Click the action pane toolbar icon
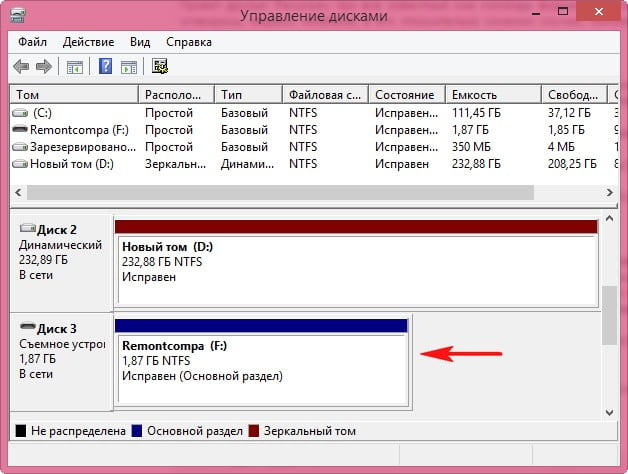The height and width of the screenshot is (474, 628). click(x=130, y=67)
